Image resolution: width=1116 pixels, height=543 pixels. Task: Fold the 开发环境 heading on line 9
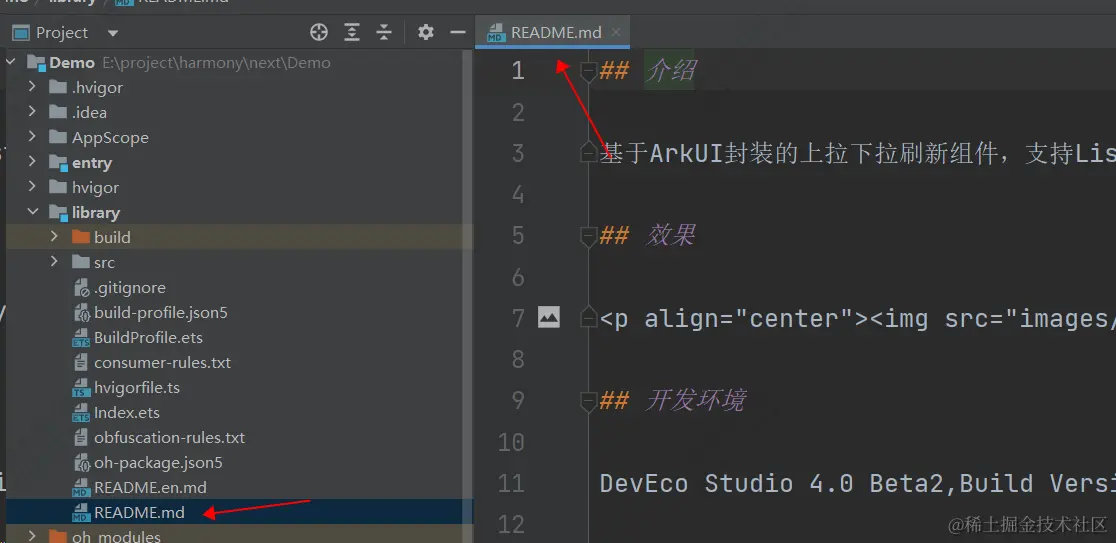tap(588, 401)
